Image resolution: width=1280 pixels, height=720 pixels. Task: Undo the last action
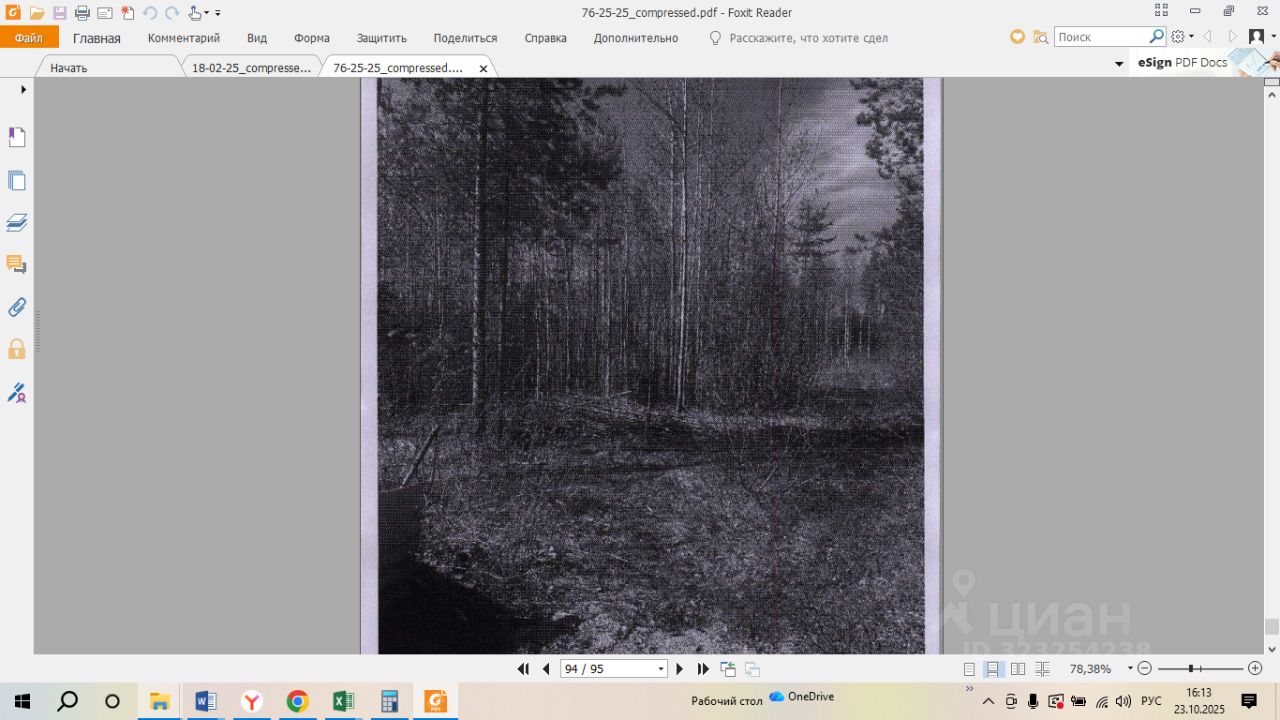point(150,13)
